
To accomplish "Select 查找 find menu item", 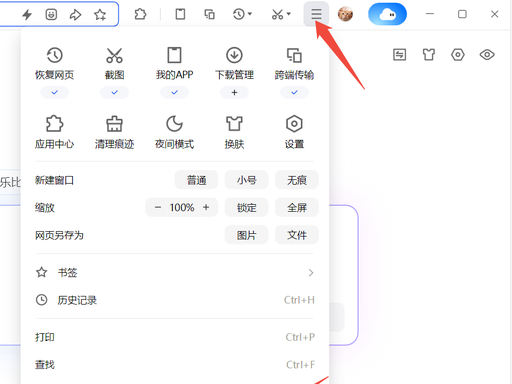I will 174,365.
